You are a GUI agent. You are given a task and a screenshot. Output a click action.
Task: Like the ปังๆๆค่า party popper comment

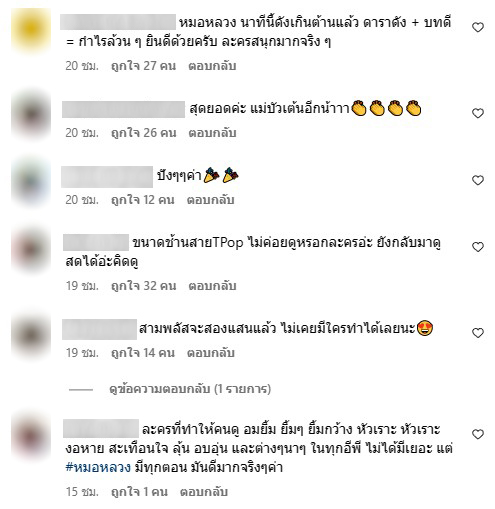(478, 180)
